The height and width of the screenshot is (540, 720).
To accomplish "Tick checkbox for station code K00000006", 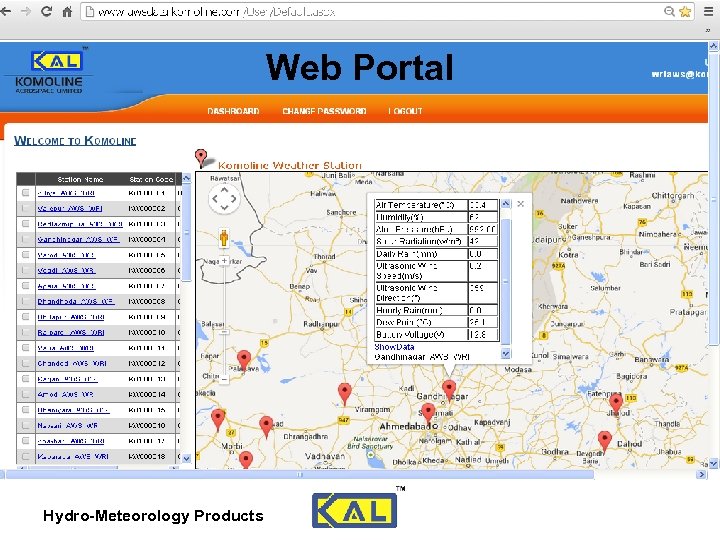I will 26,270.
